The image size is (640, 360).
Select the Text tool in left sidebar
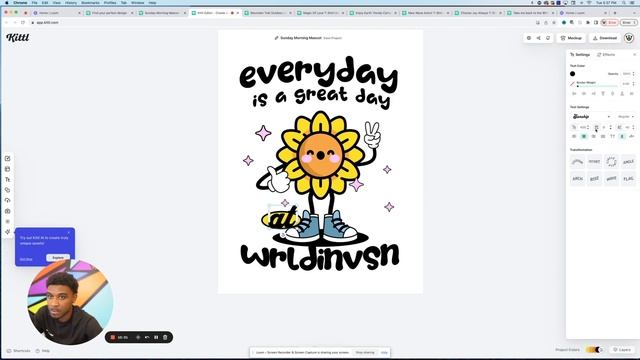click(7, 180)
